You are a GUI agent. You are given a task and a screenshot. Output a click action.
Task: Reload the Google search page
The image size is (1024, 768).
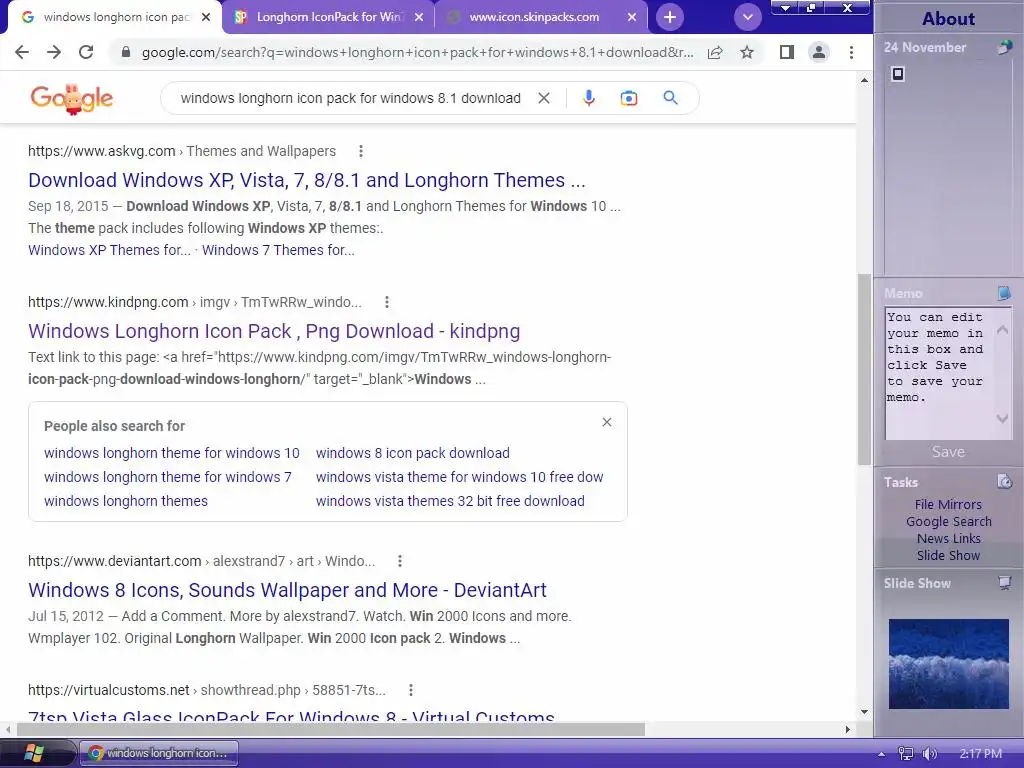pyautogui.click(x=86, y=52)
